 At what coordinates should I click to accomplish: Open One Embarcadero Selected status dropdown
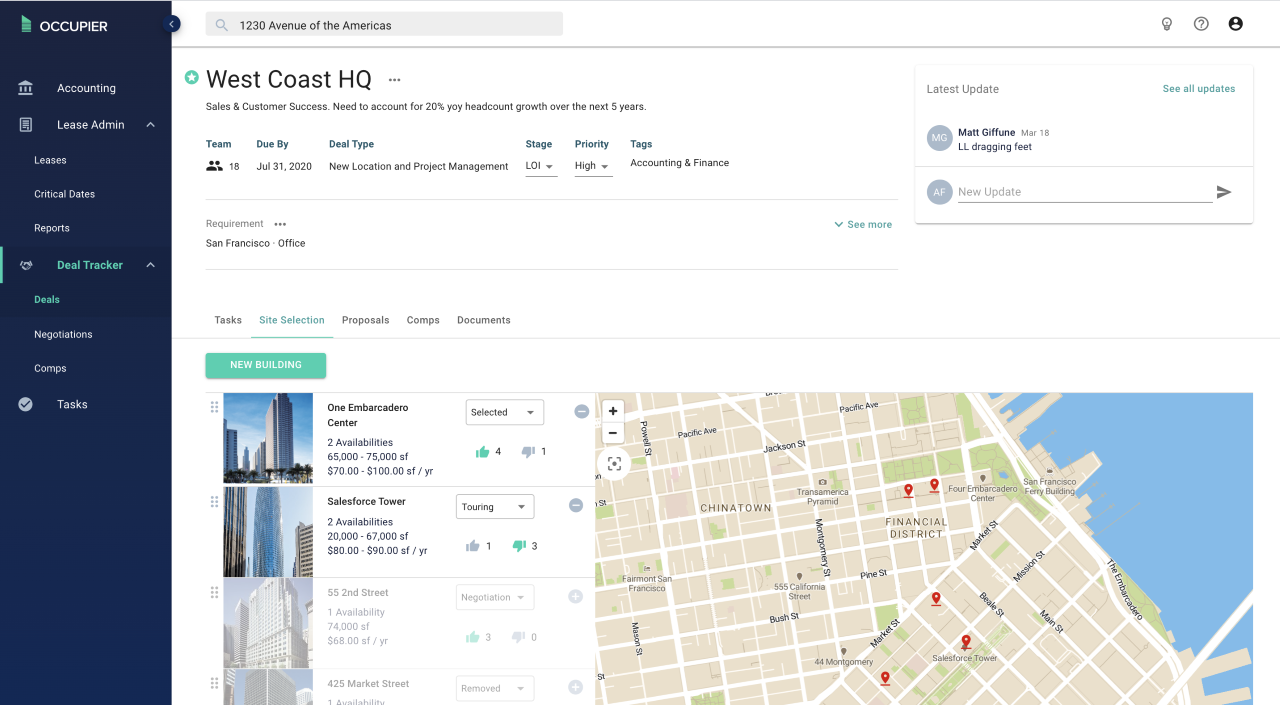click(x=505, y=412)
